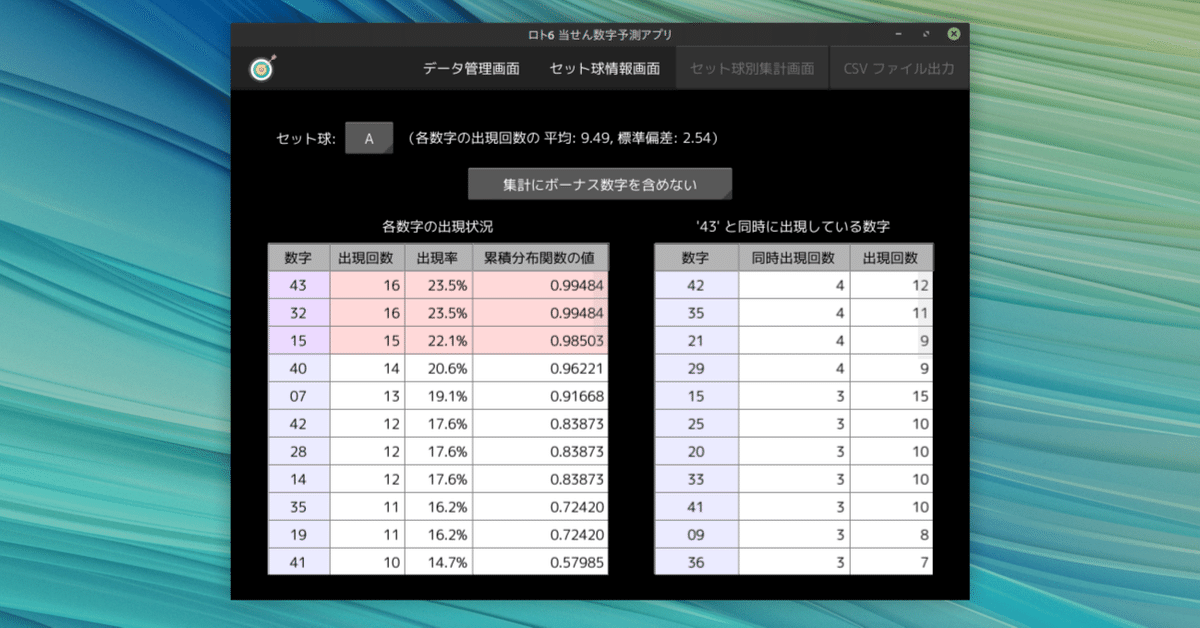Viewport: 1200px width, 628px height.
Task: Select number 19 in left table
Action: [x=299, y=534]
